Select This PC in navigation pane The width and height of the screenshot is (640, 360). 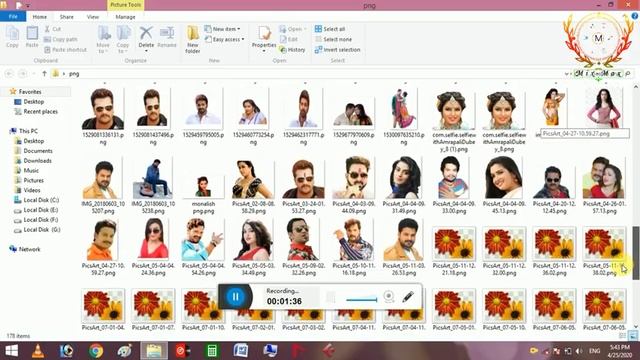28,131
